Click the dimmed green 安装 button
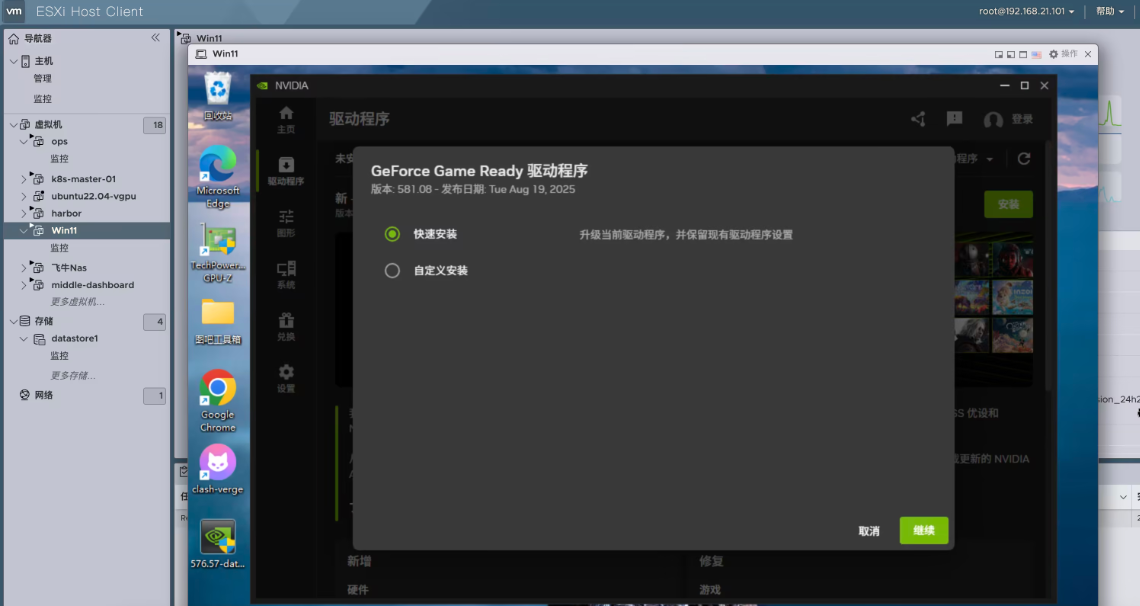The image size is (1140, 606). pos(1008,205)
